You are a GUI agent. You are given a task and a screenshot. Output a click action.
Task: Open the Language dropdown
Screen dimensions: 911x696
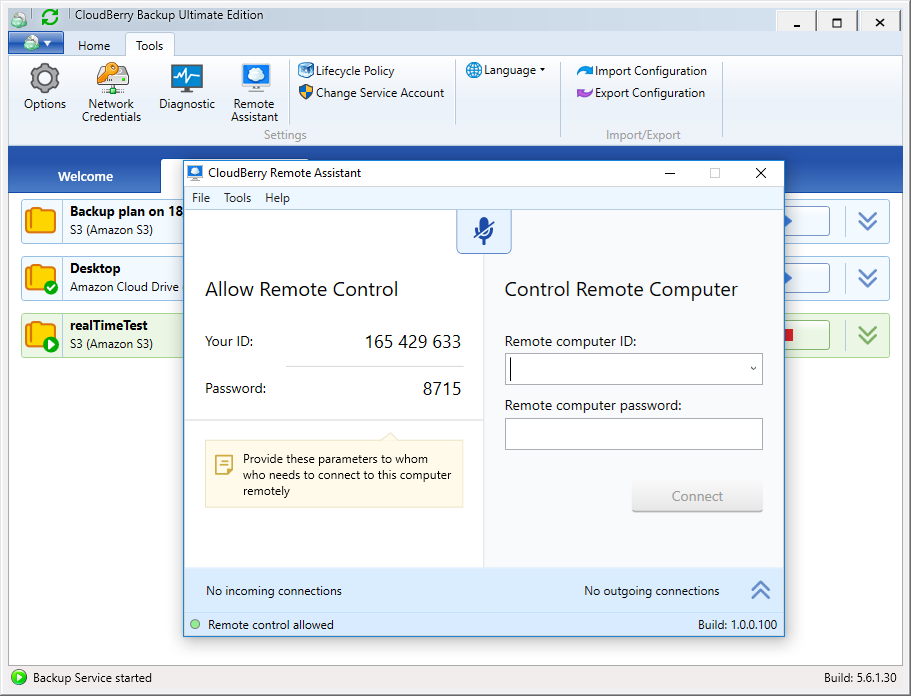point(506,70)
